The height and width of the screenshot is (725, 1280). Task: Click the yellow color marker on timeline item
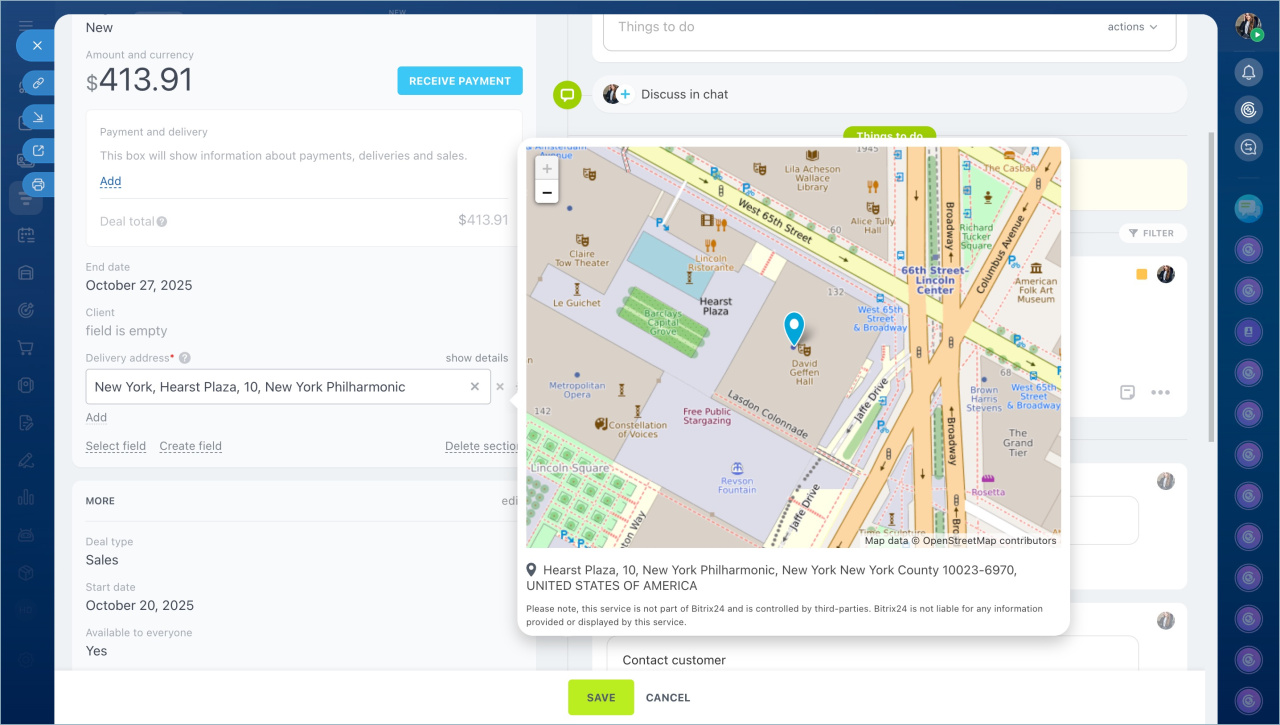click(1141, 274)
